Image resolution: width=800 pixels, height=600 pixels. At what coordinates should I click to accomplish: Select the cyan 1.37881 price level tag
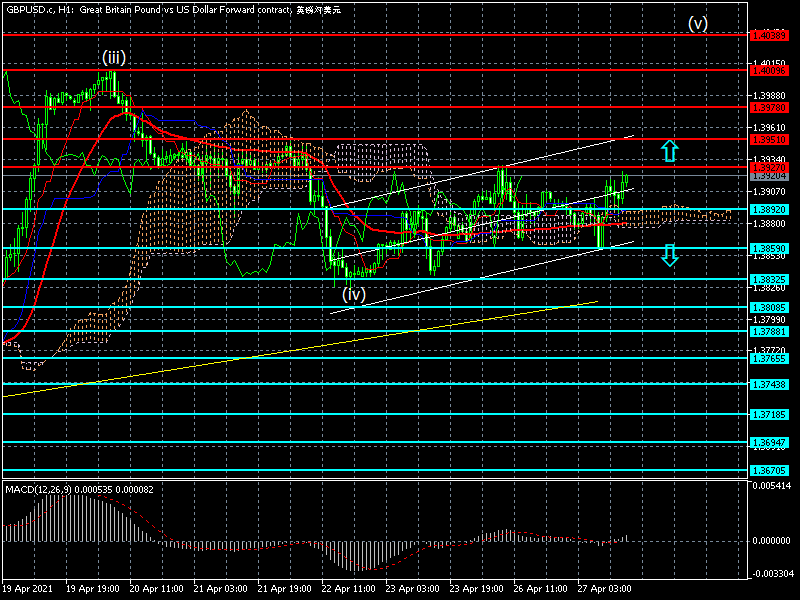769,332
